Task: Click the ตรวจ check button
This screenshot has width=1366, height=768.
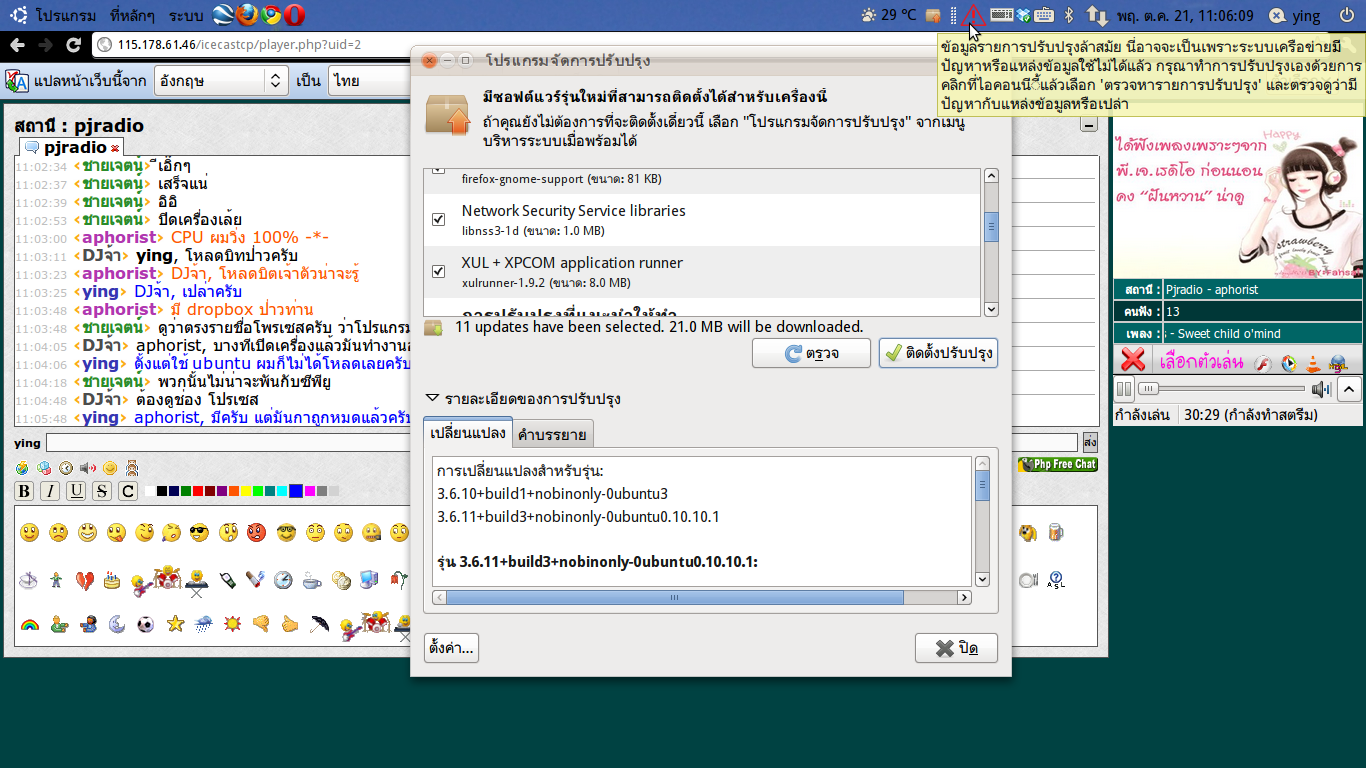Action: click(x=811, y=353)
